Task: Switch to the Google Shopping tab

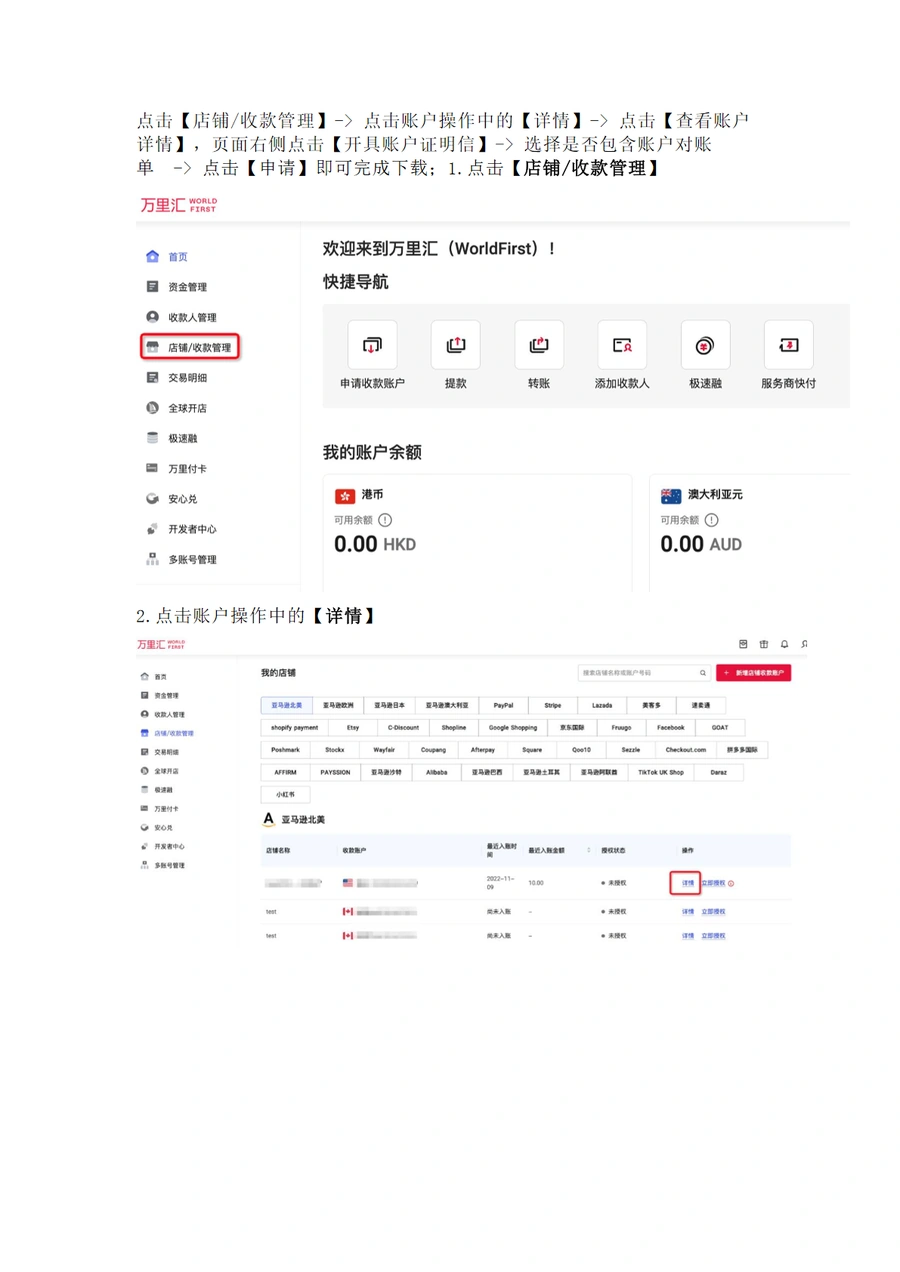Action: pos(513,728)
